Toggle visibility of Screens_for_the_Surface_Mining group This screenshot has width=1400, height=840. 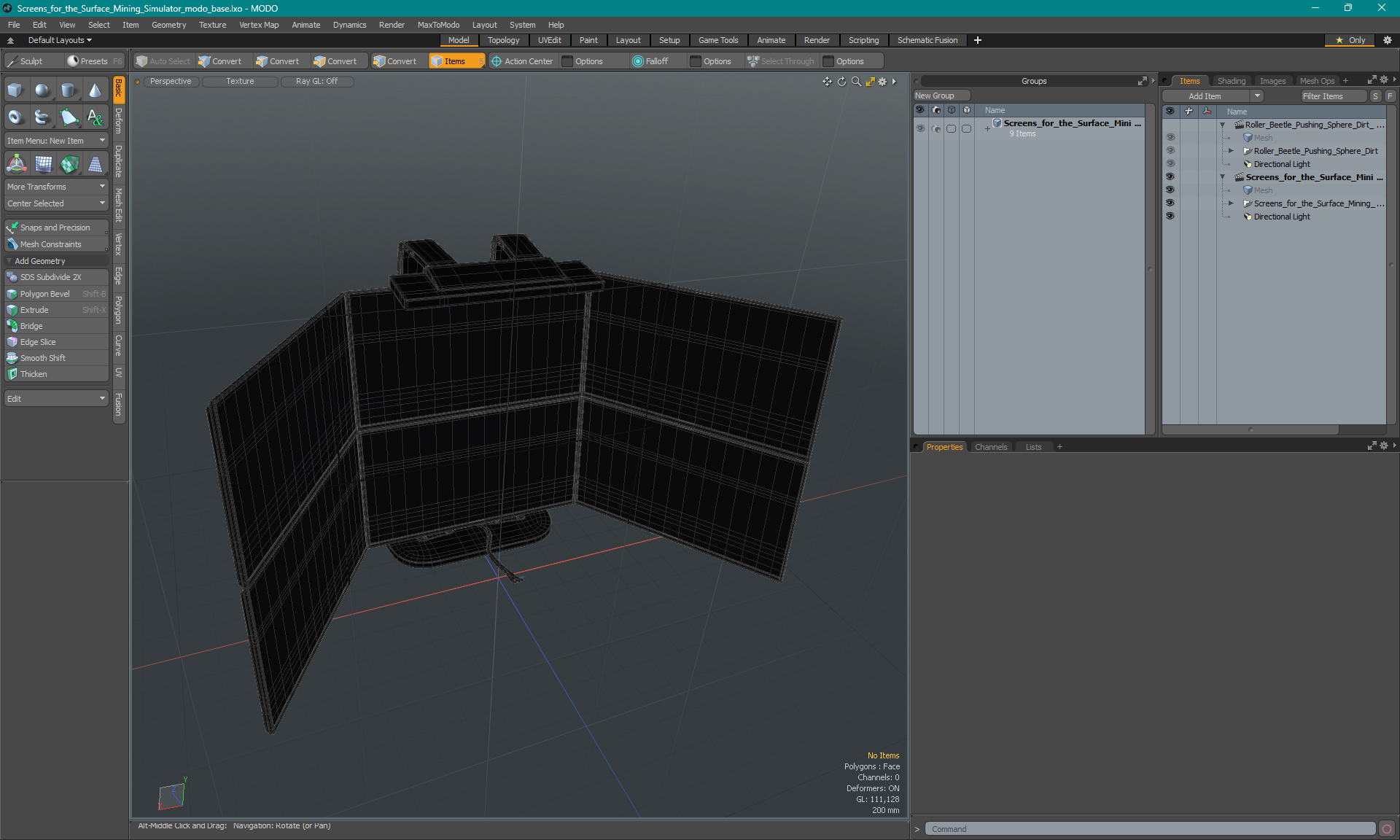pos(1170,203)
